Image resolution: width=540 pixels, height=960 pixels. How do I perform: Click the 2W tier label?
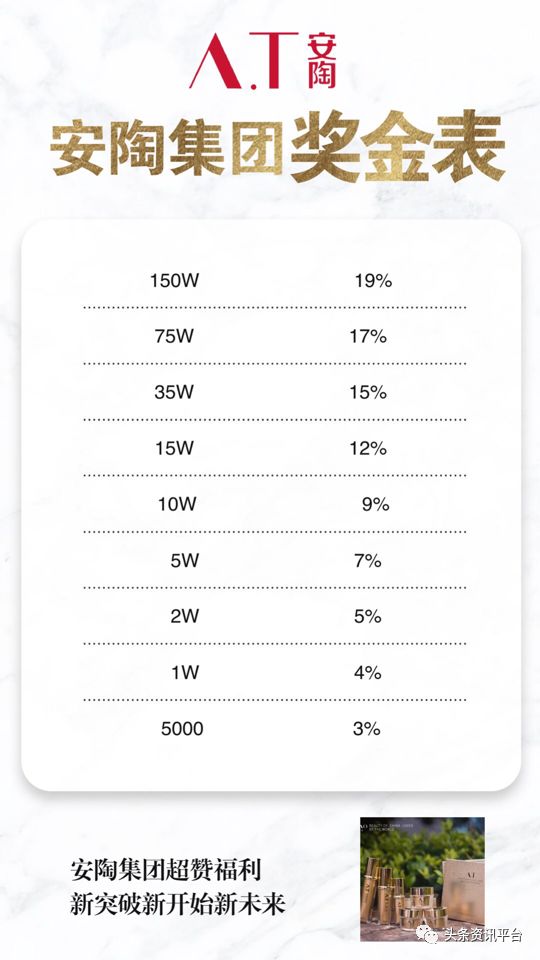point(184,617)
